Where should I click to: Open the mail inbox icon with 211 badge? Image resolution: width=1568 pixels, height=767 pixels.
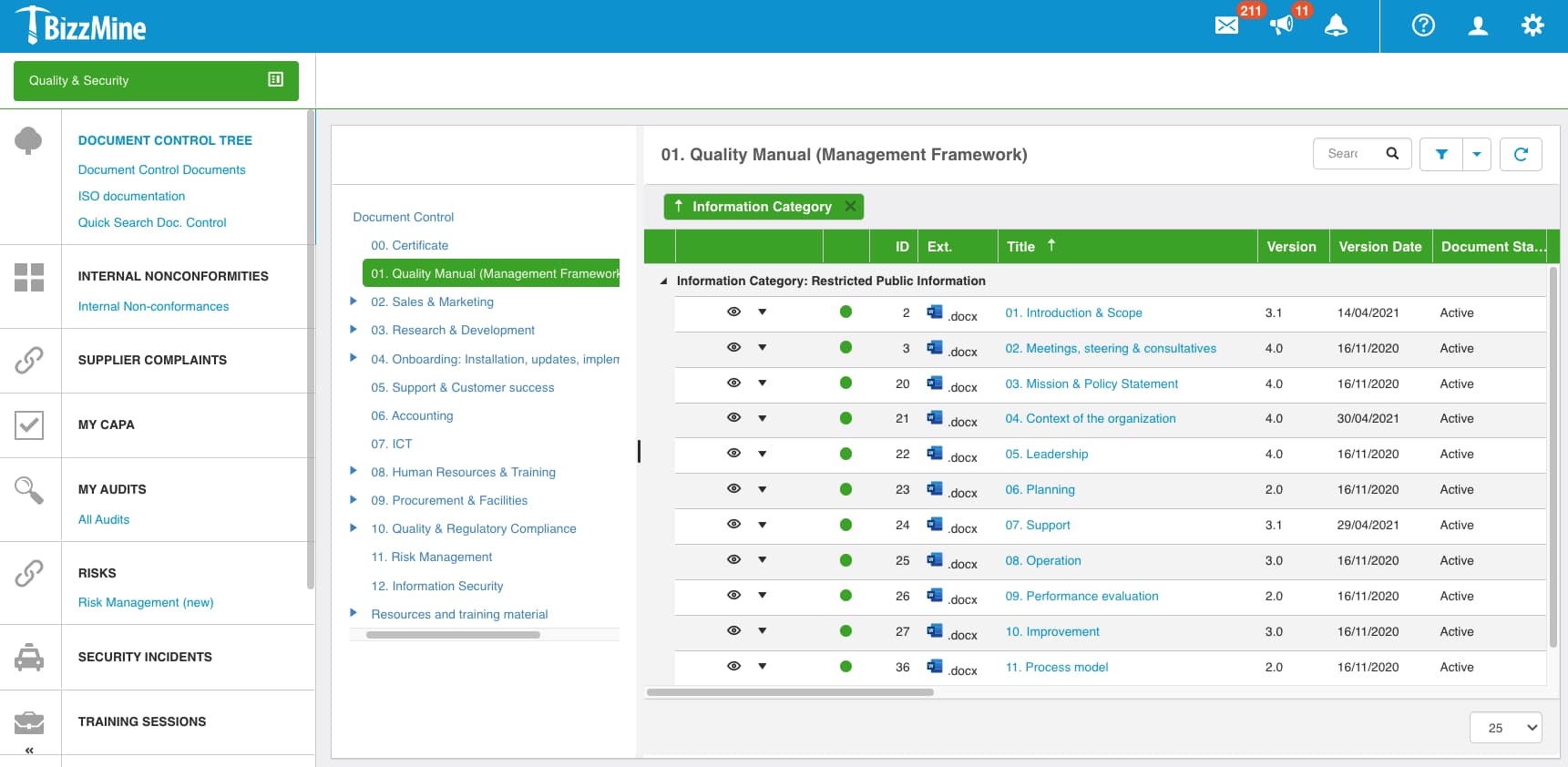pos(1226,26)
